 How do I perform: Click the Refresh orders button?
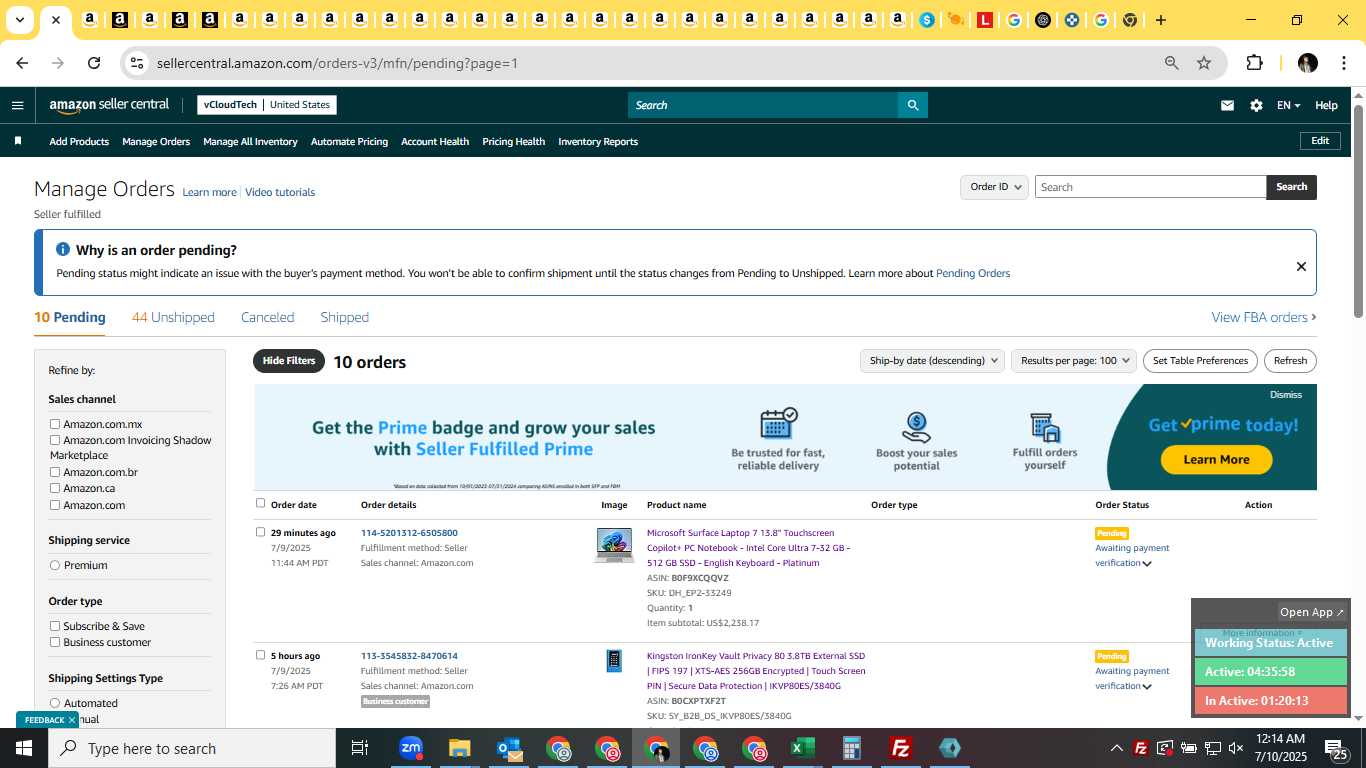[x=1290, y=361]
